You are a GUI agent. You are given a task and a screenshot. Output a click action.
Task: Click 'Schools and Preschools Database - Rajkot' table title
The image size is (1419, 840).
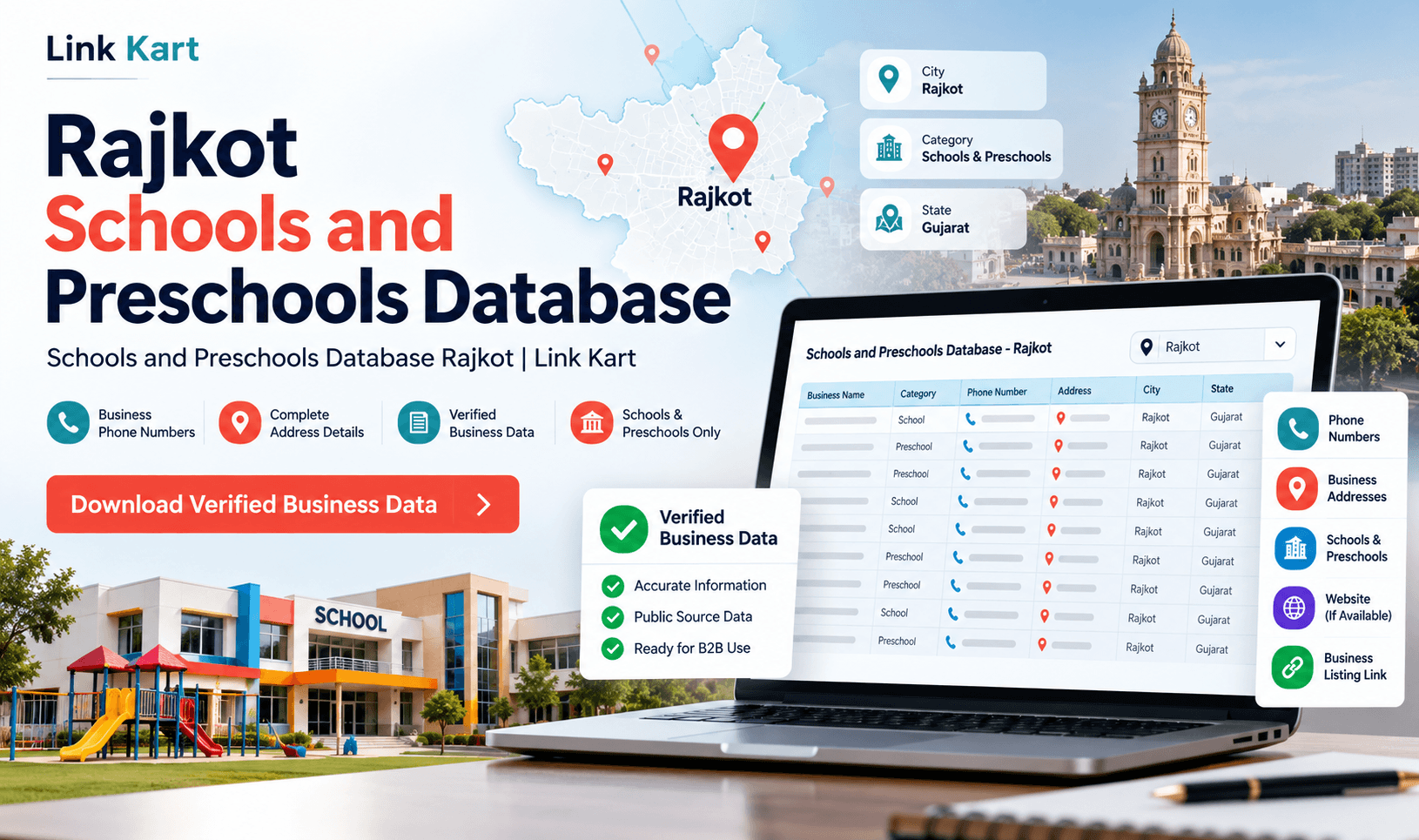pyautogui.click(x=929, y=351)
